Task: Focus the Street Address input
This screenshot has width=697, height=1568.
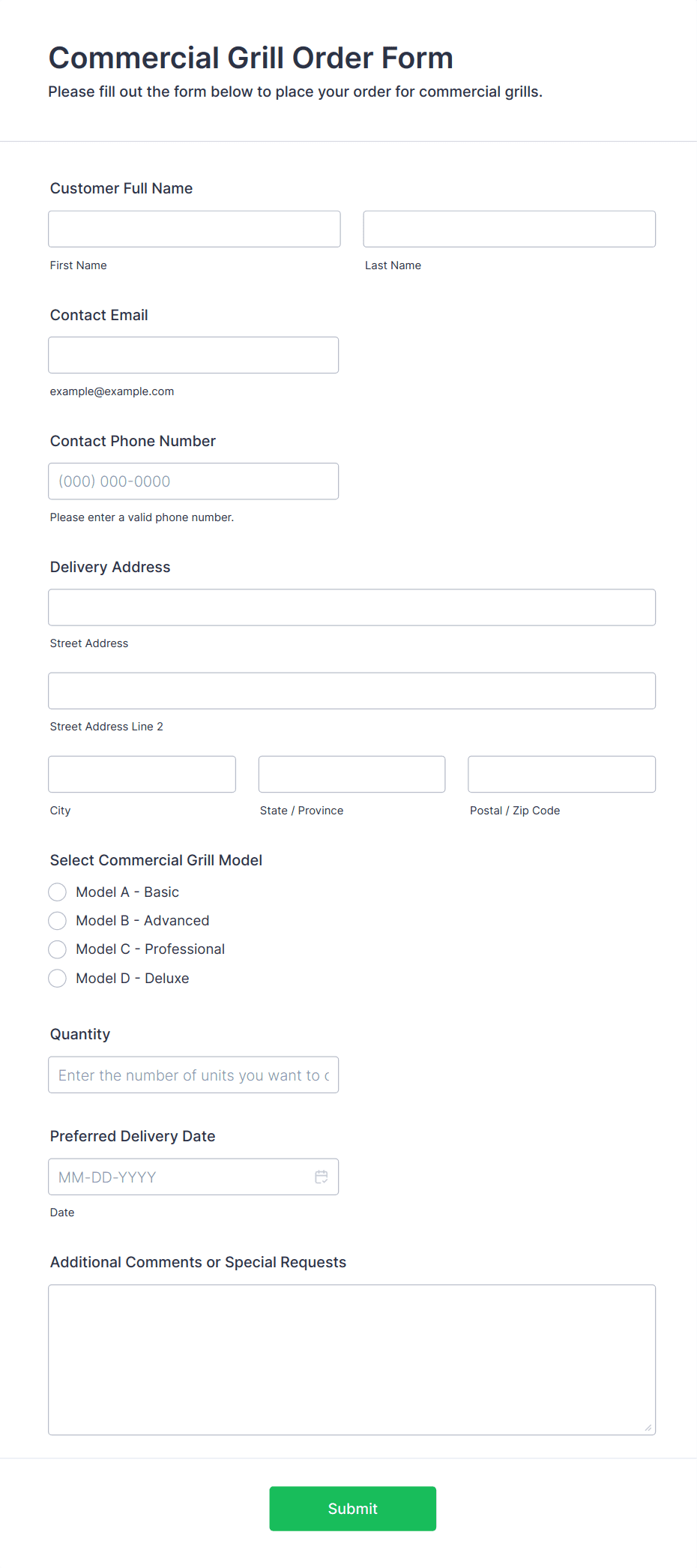Action: click(351, 607)
